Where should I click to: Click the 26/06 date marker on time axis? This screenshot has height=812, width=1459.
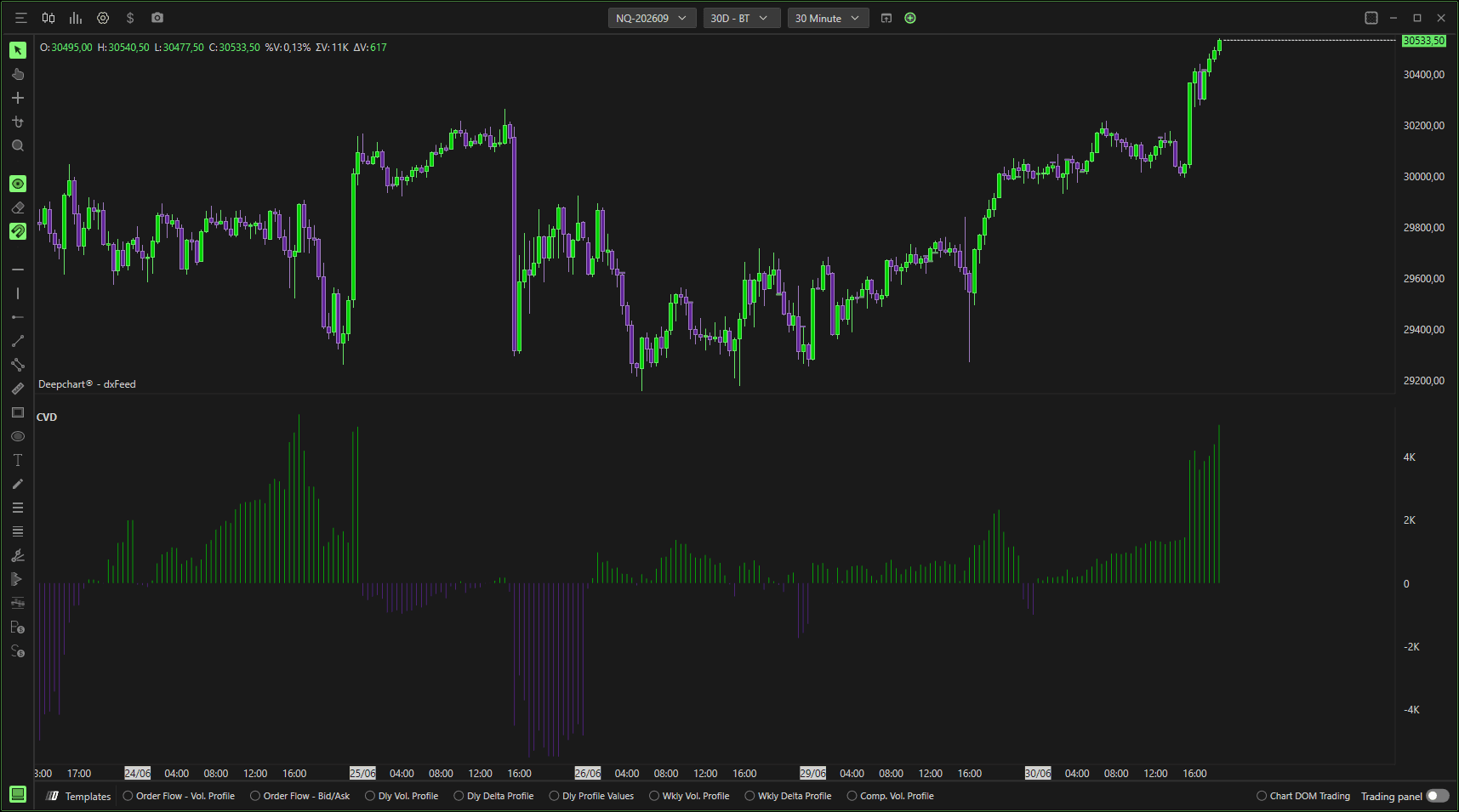pos(588,774)
